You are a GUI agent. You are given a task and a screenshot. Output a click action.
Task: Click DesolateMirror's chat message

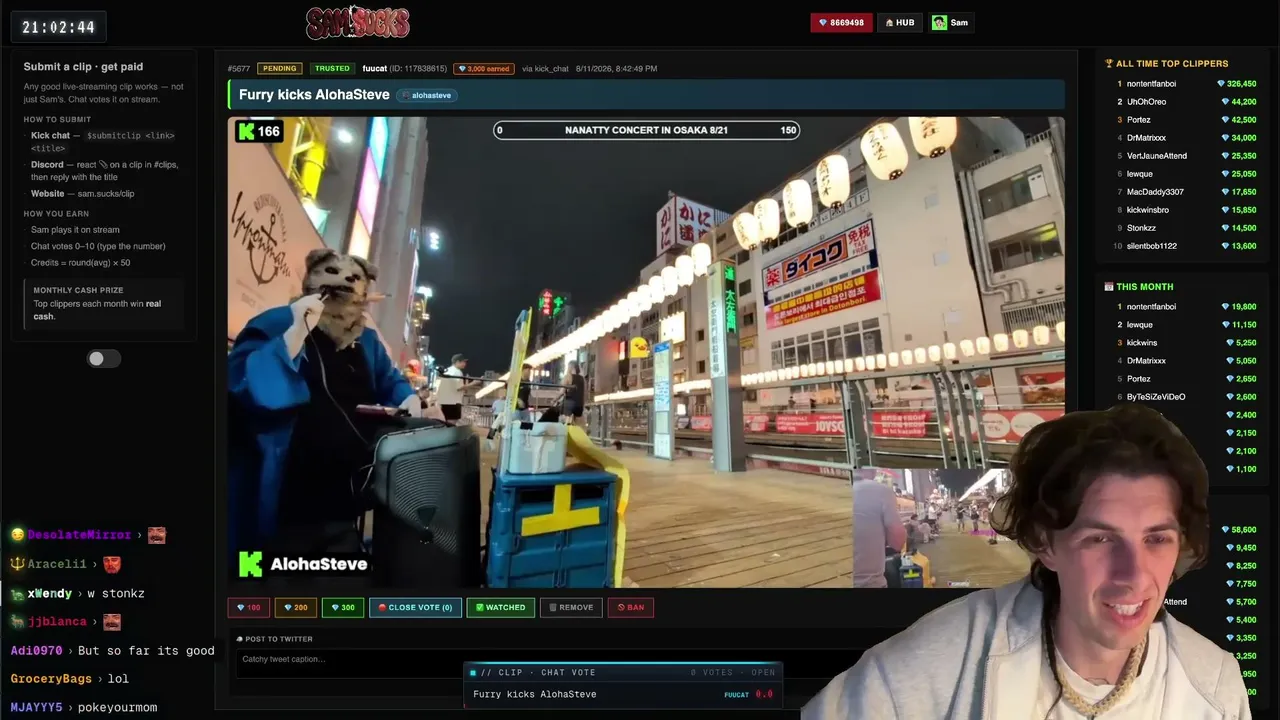tap(88, 535)
